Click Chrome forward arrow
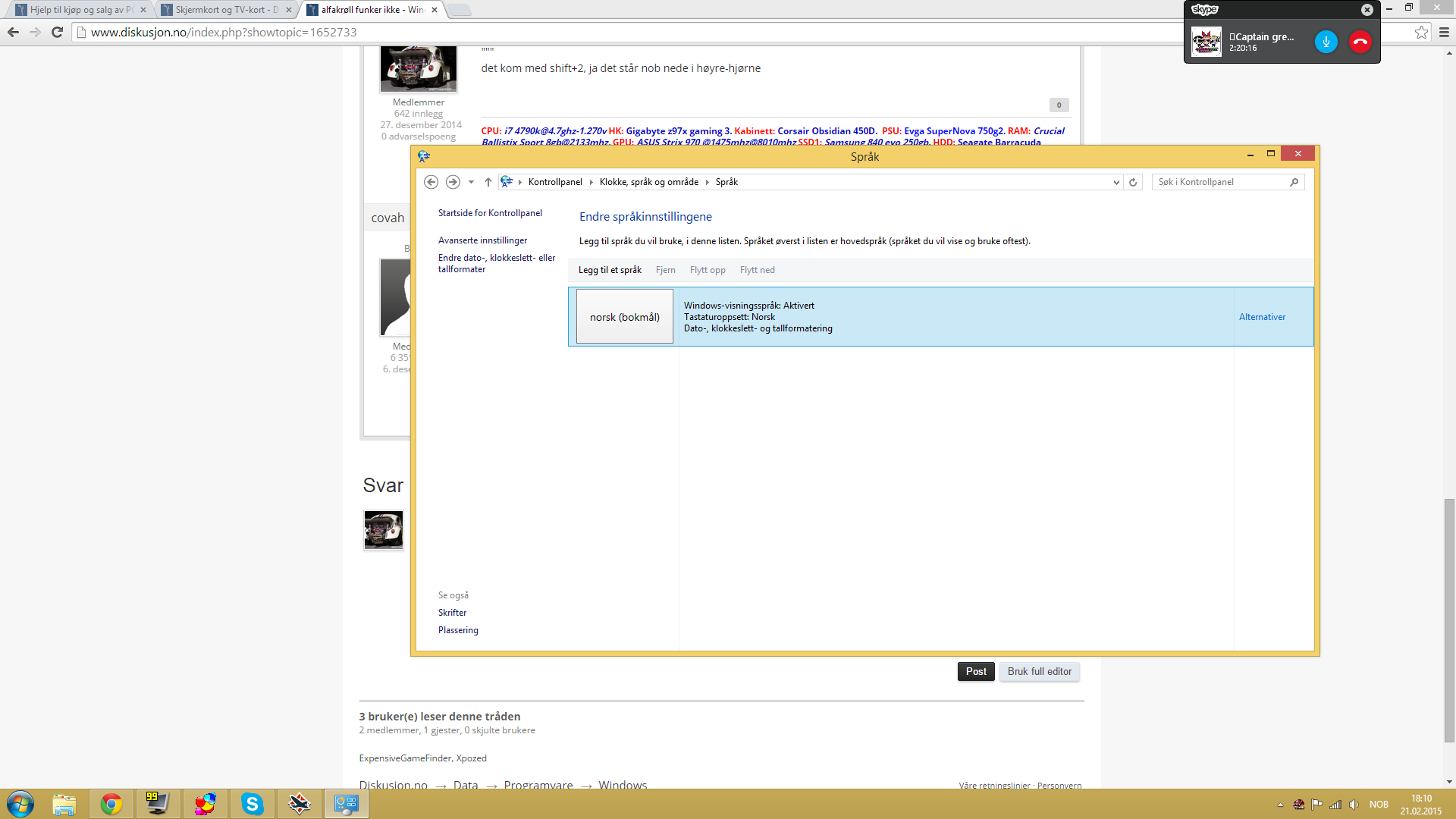 point(35,32)
